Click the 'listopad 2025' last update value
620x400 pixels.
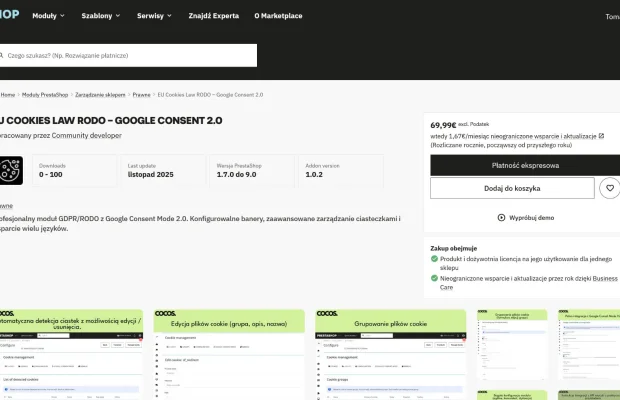(151, 175)
